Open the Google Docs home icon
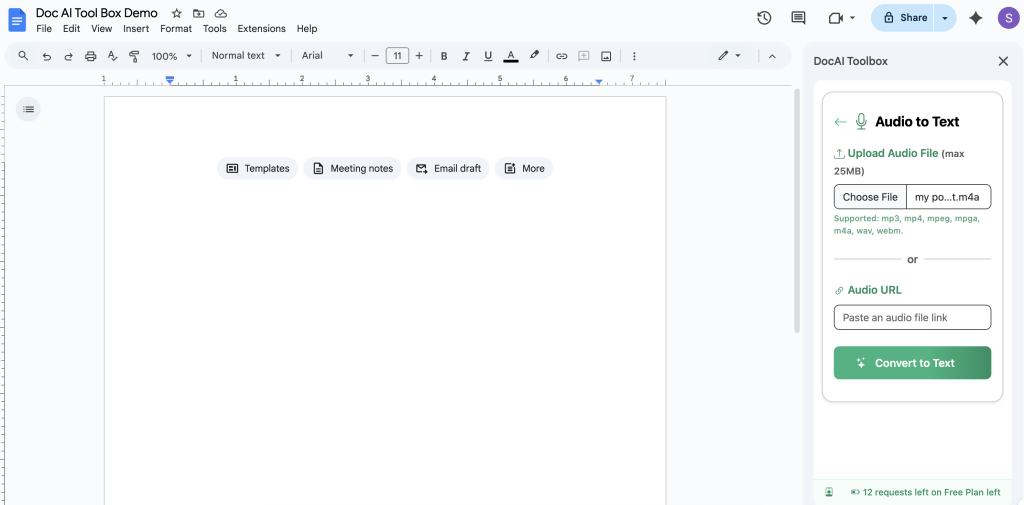 coord(16,20)
